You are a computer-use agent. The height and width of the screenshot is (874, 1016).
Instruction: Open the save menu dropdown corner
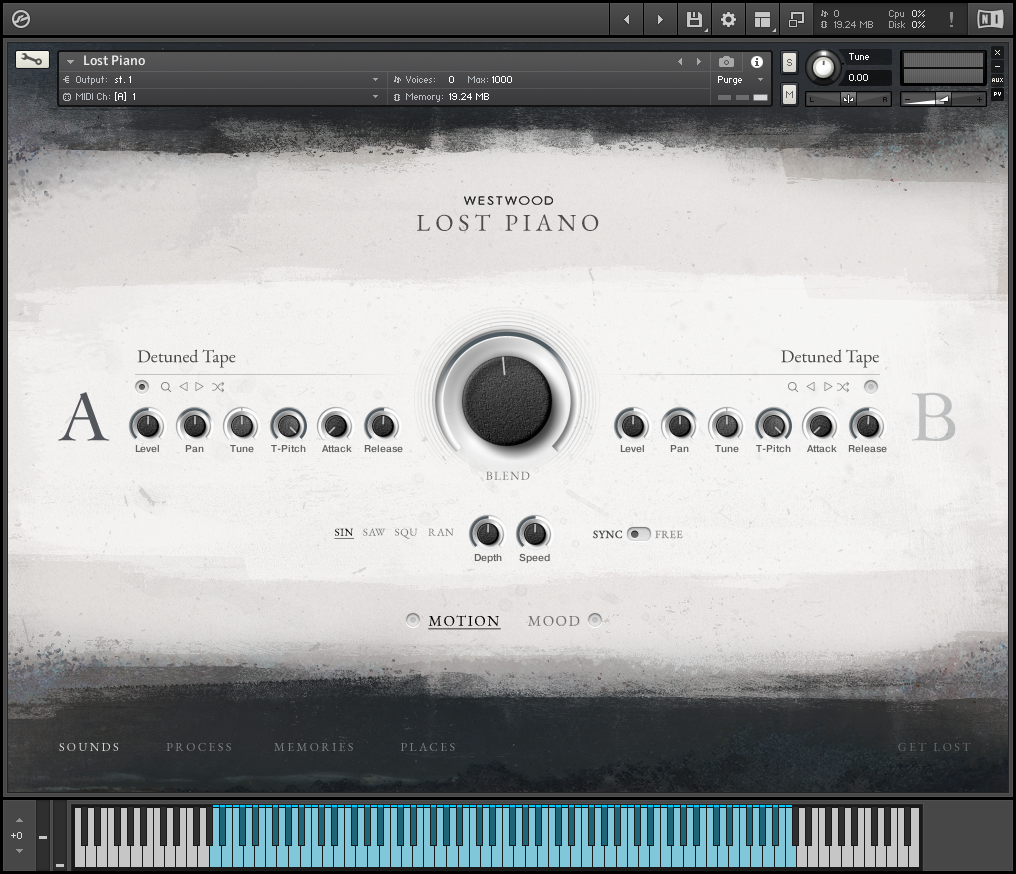[706, 30]
